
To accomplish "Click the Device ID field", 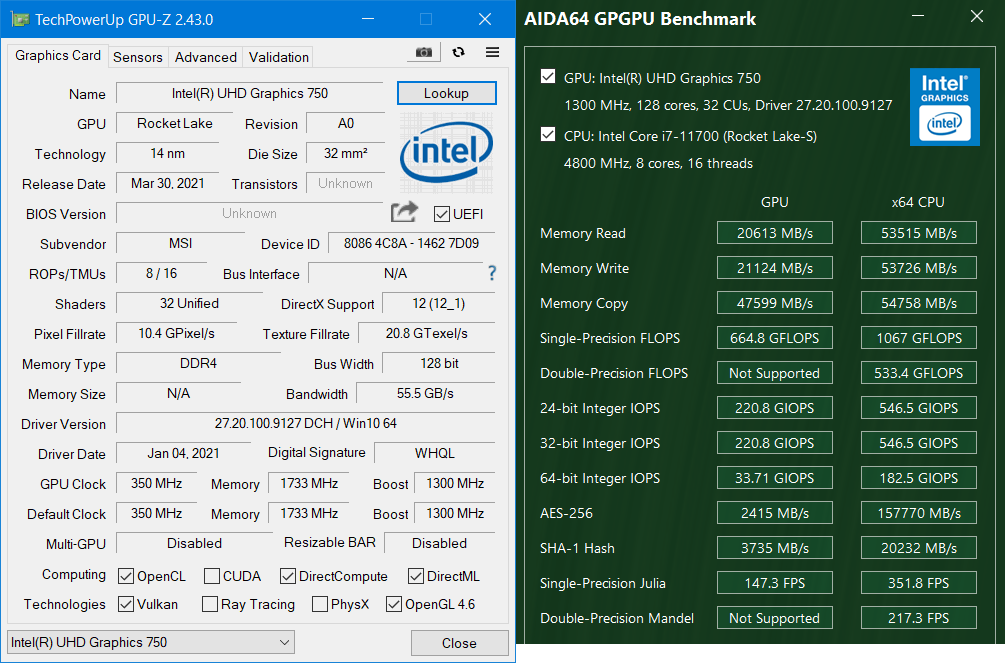I will pos(411,244).
